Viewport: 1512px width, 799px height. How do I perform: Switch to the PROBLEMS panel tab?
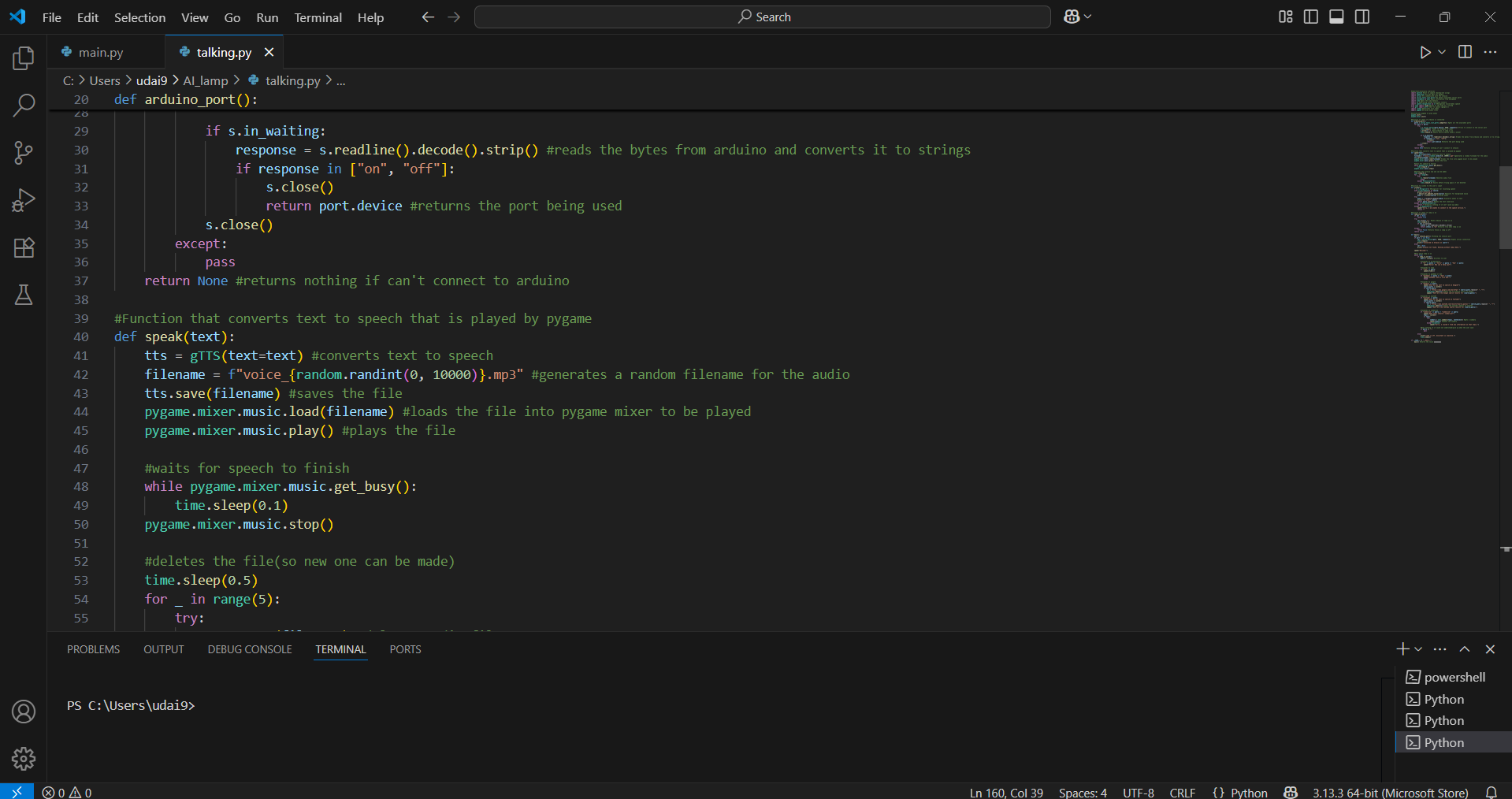pyautogui.click(x=93, y=649)
